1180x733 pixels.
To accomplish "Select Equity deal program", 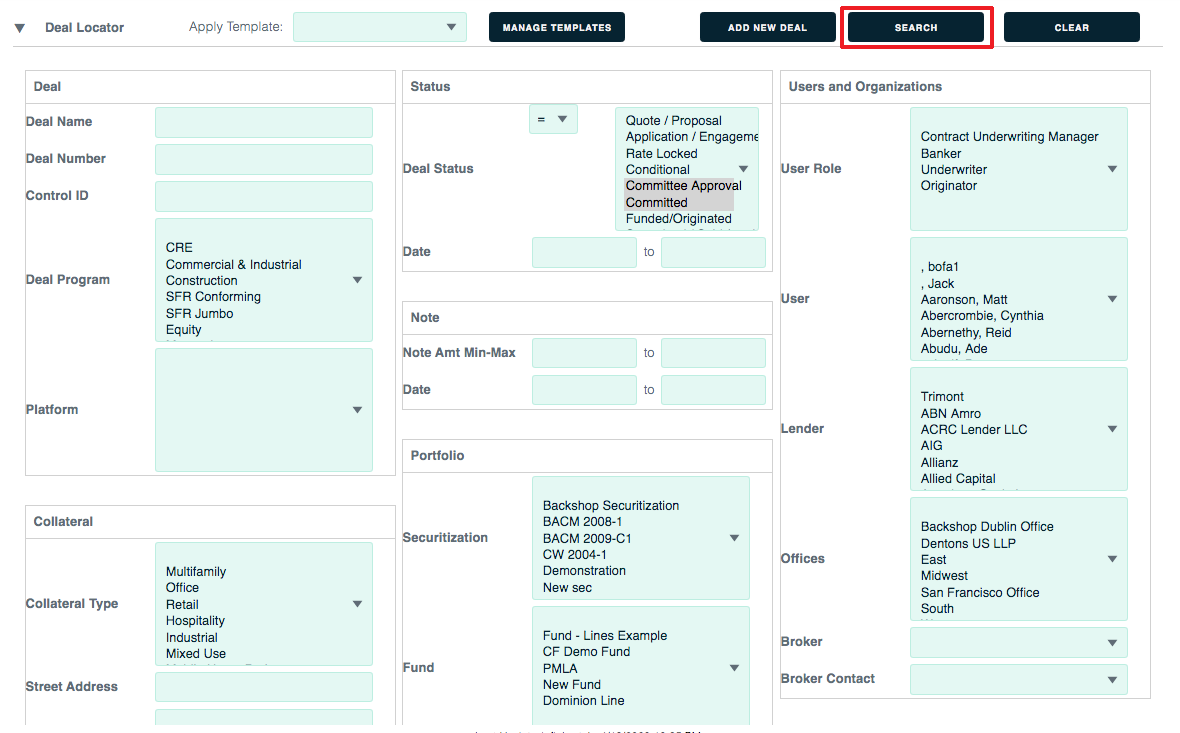I will click(184, 330).
